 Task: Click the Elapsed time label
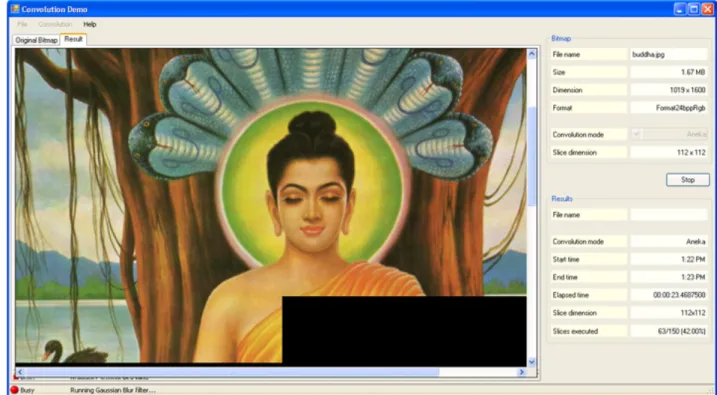(x=571, y=295)
